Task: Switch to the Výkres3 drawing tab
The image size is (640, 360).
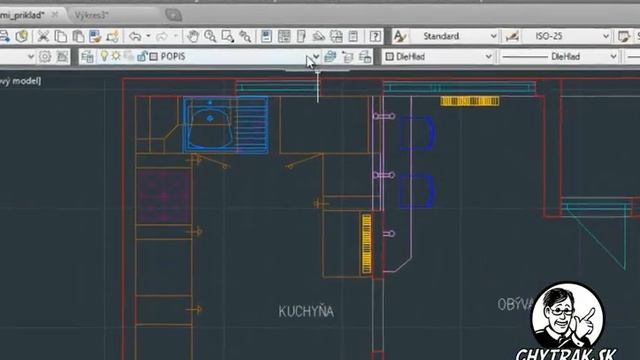Action: pyautogui.click(x=91, y=16)
